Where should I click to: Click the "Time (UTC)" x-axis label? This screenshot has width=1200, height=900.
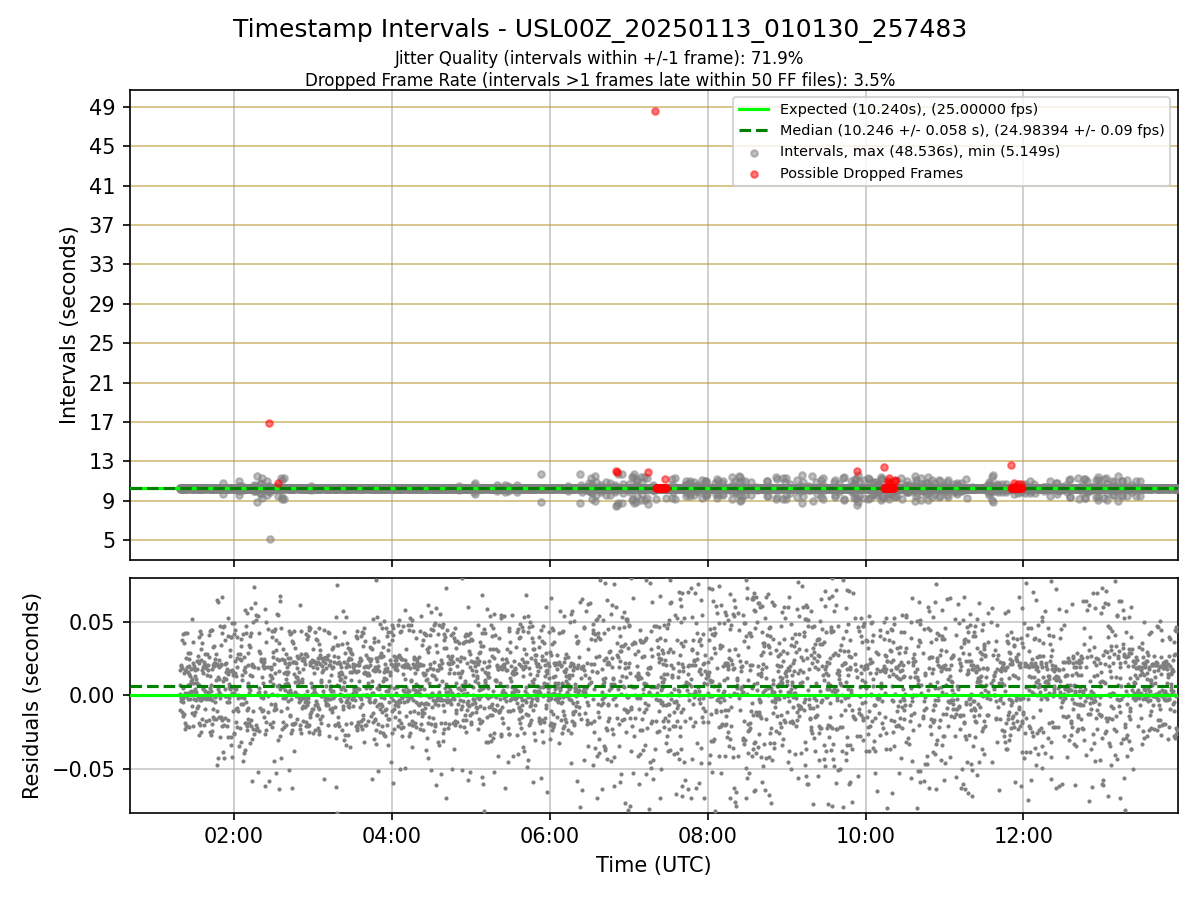pos(654,865)
